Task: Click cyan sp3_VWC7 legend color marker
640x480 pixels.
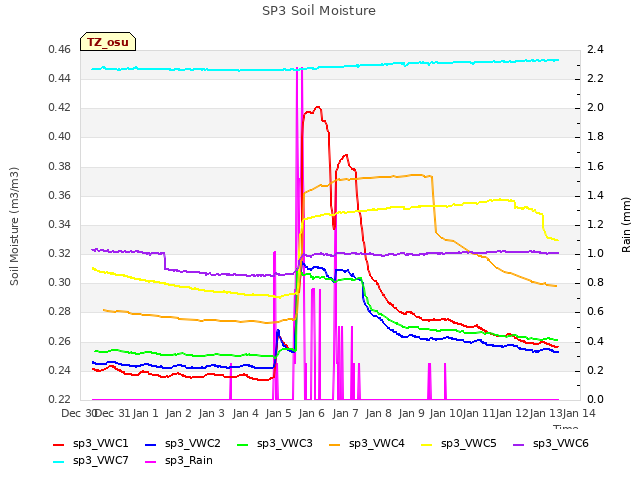Action: point(59,462)
